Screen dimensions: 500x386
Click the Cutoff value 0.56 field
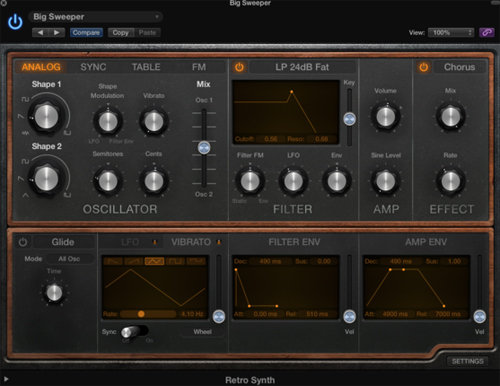pos(271,139)
